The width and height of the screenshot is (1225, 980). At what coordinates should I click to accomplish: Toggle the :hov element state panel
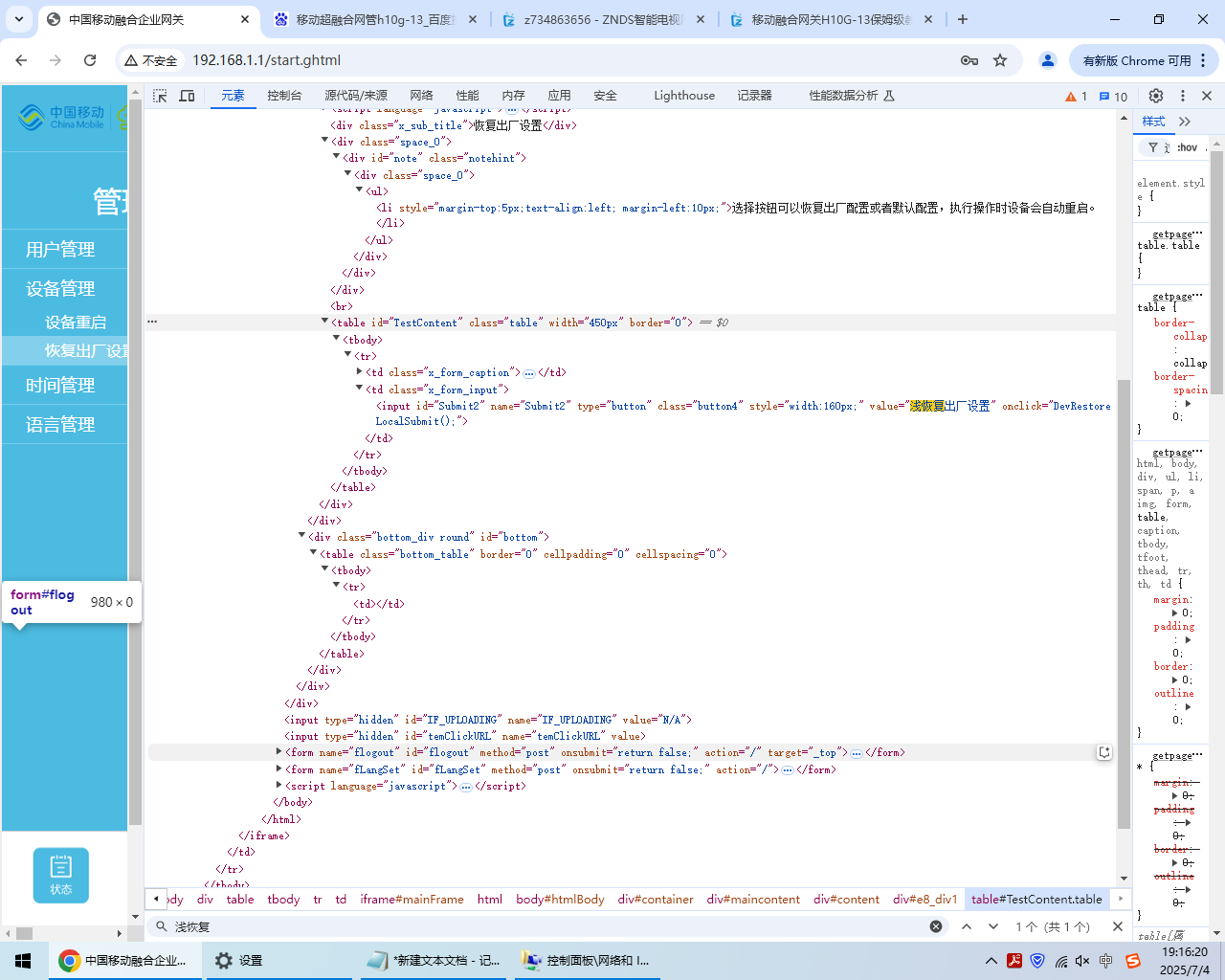tap(1187, 147)
